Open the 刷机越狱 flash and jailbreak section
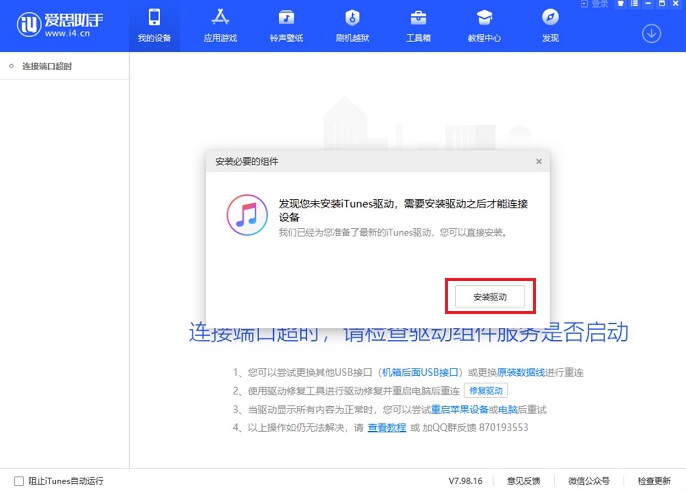This screenshot has height=491, width=686. (x=352, y=25)
